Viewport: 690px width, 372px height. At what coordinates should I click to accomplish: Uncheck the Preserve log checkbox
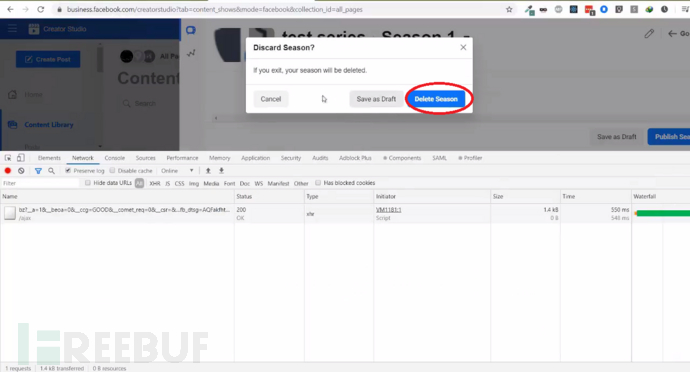(x=68, y=170)
